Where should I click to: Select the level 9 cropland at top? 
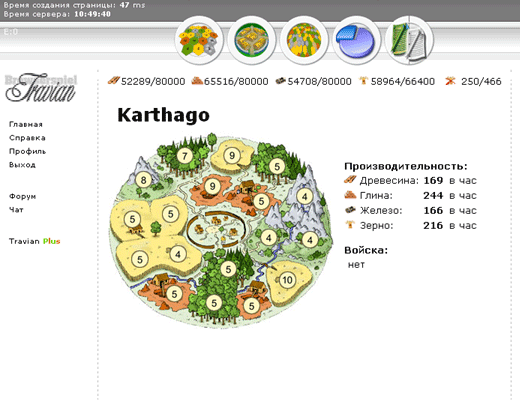point(232,155)
